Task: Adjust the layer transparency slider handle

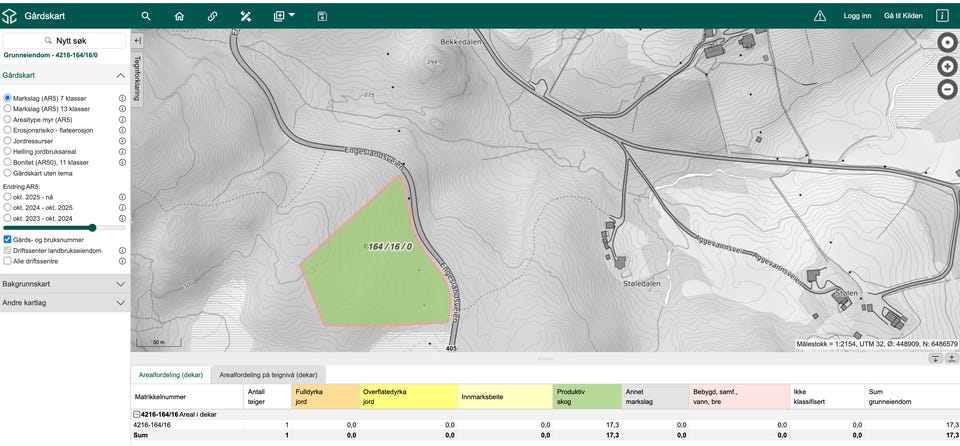Action: pyautogui.click(x=92, y=227)
